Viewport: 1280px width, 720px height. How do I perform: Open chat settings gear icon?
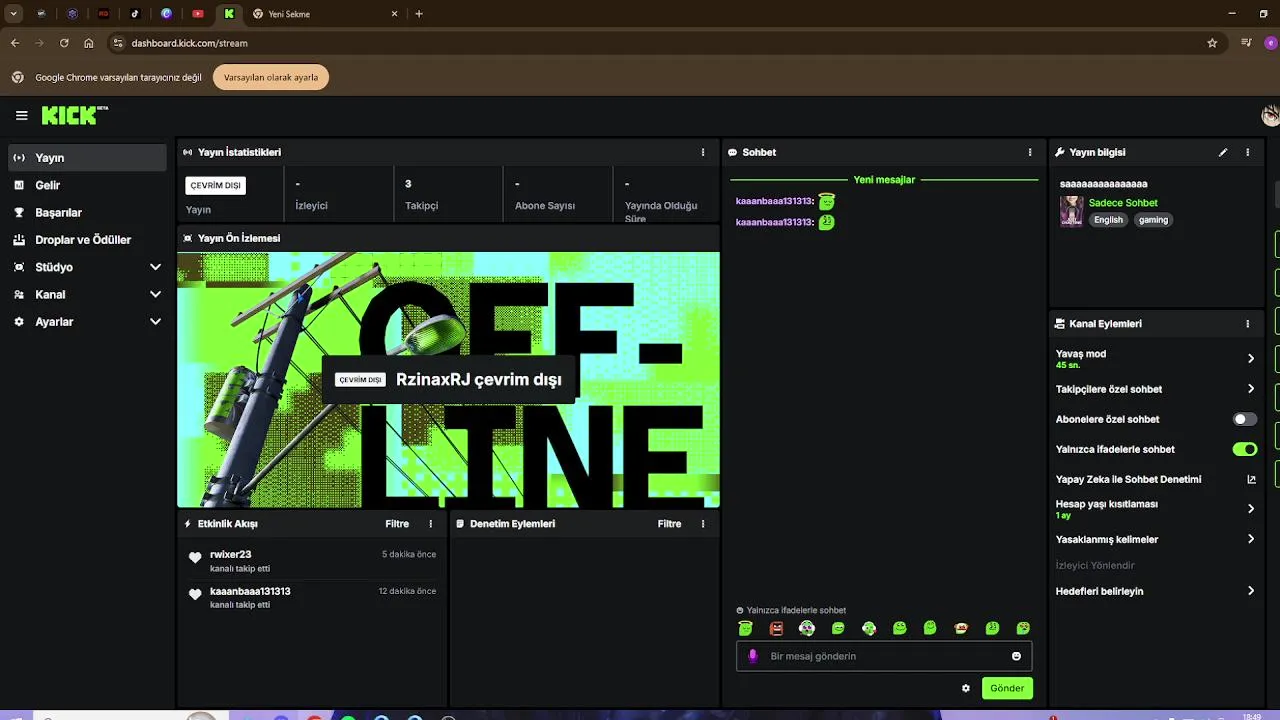[966, 688]
